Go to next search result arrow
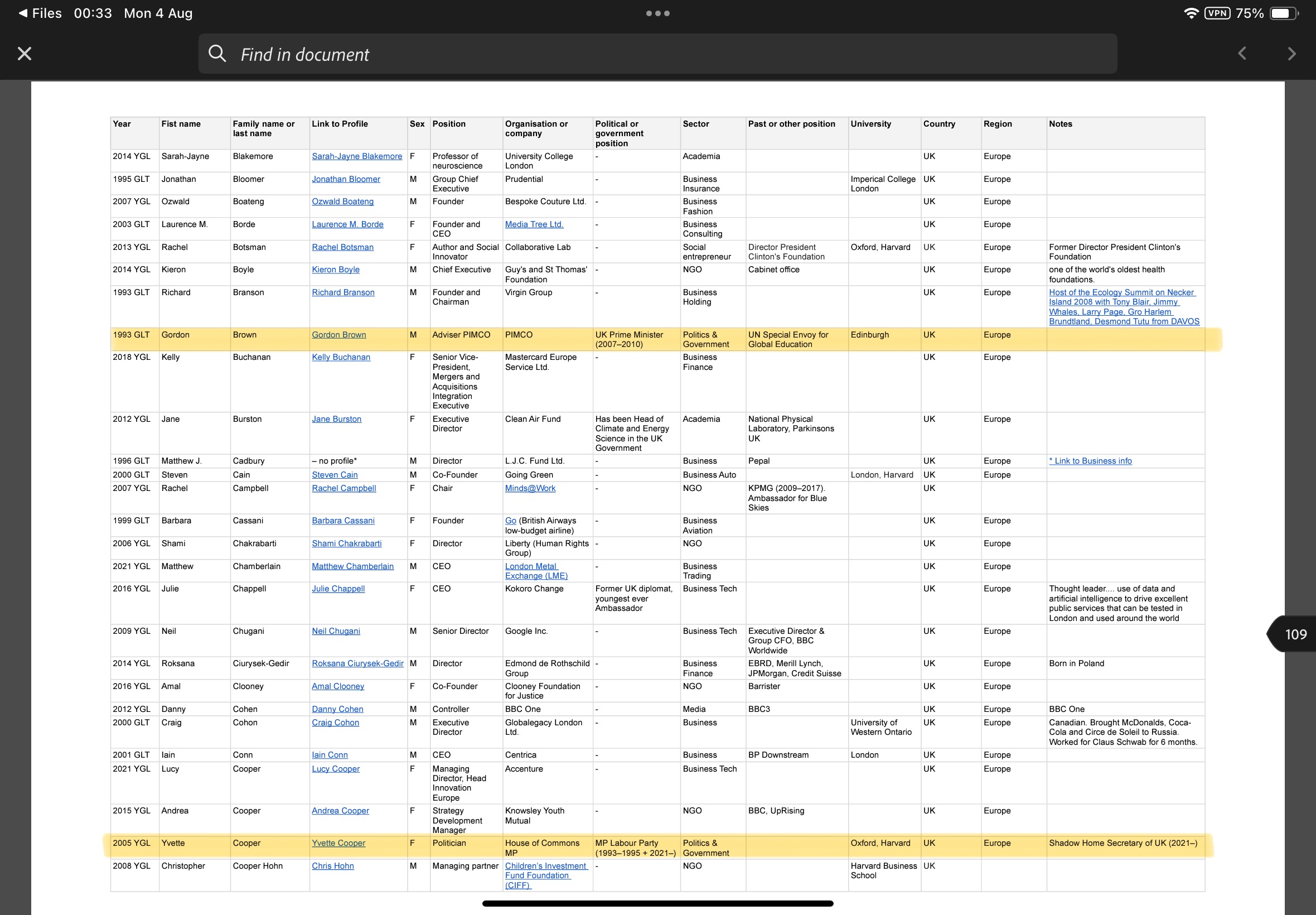The width and height of the screenshot is (1316, 915). point(1291,54)
